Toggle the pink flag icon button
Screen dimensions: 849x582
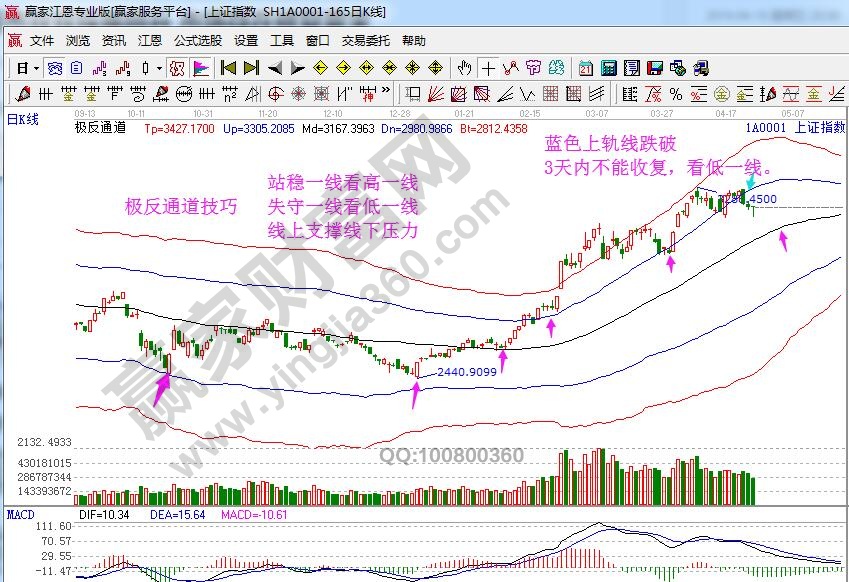201,68
